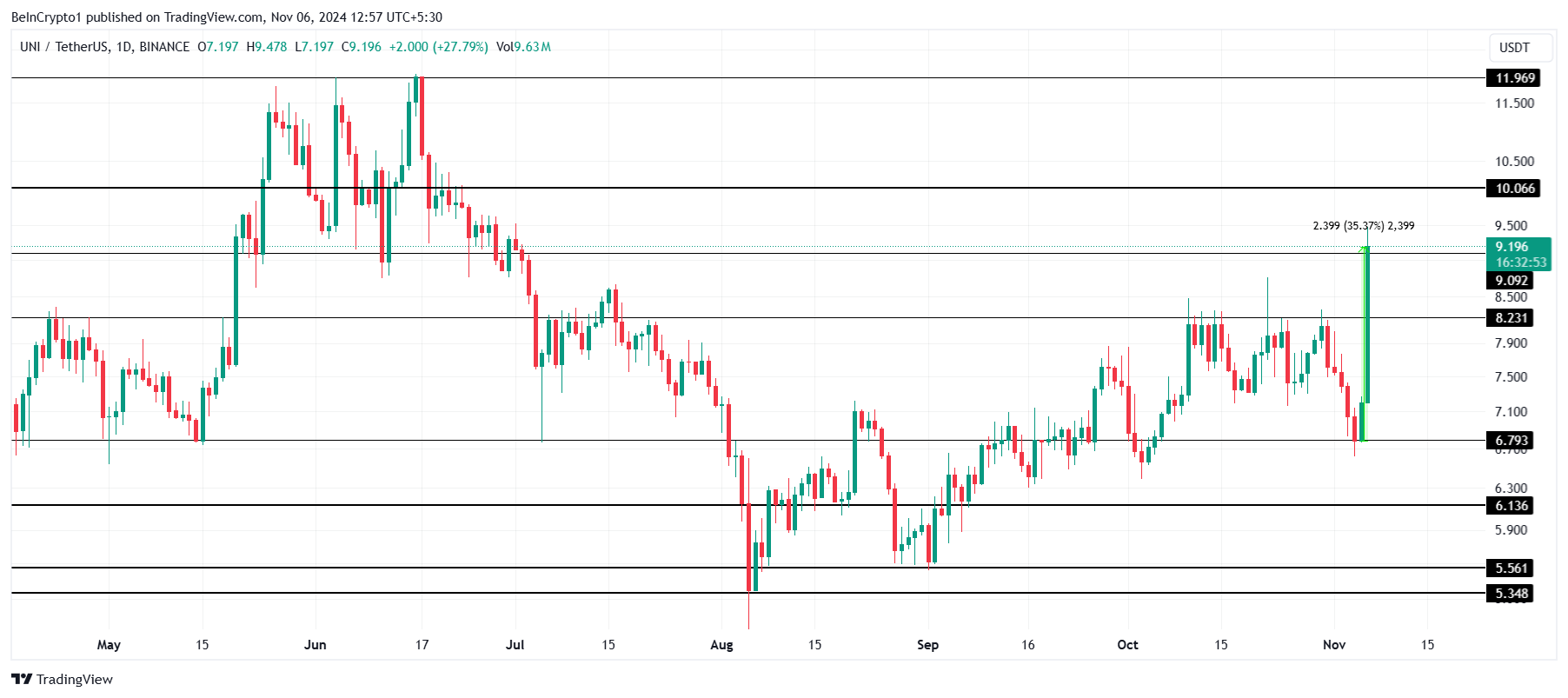Select the 9.092 price level label

(1512, 281)
